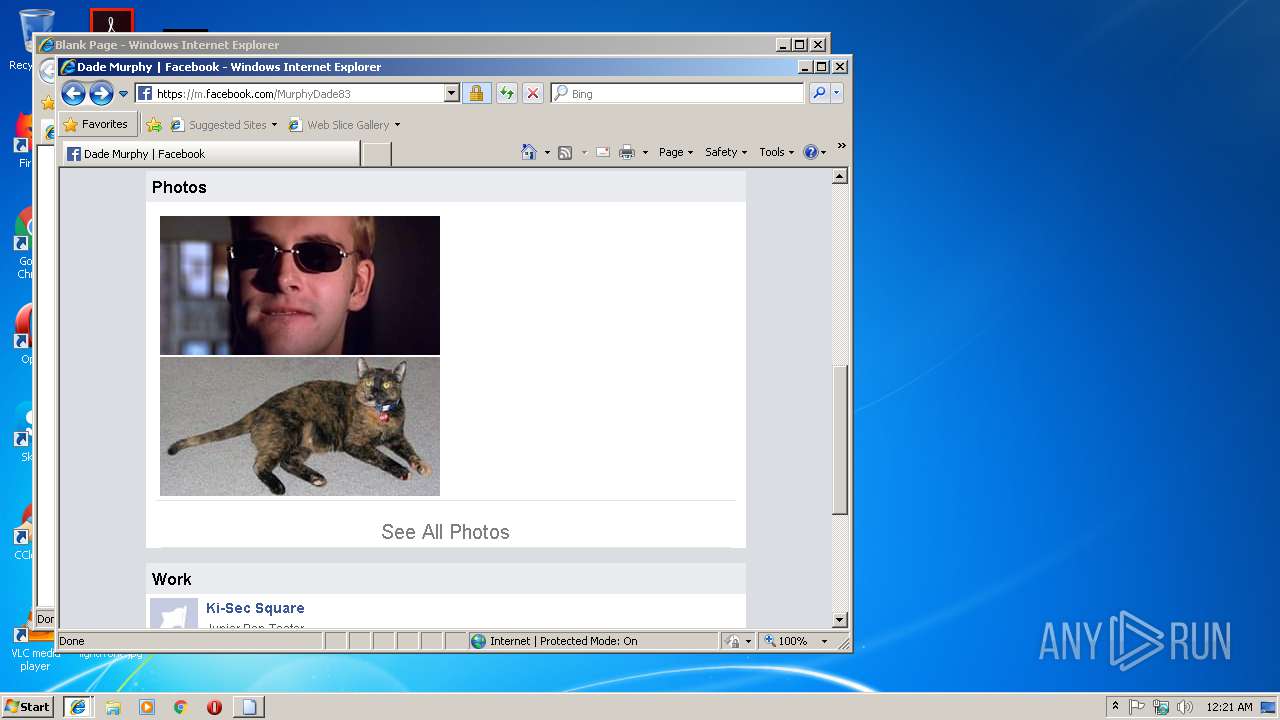1280x720 pixels.
Task: Expand Web Slice Gallery dropdown arrow
Action: [x=397, y=125]
